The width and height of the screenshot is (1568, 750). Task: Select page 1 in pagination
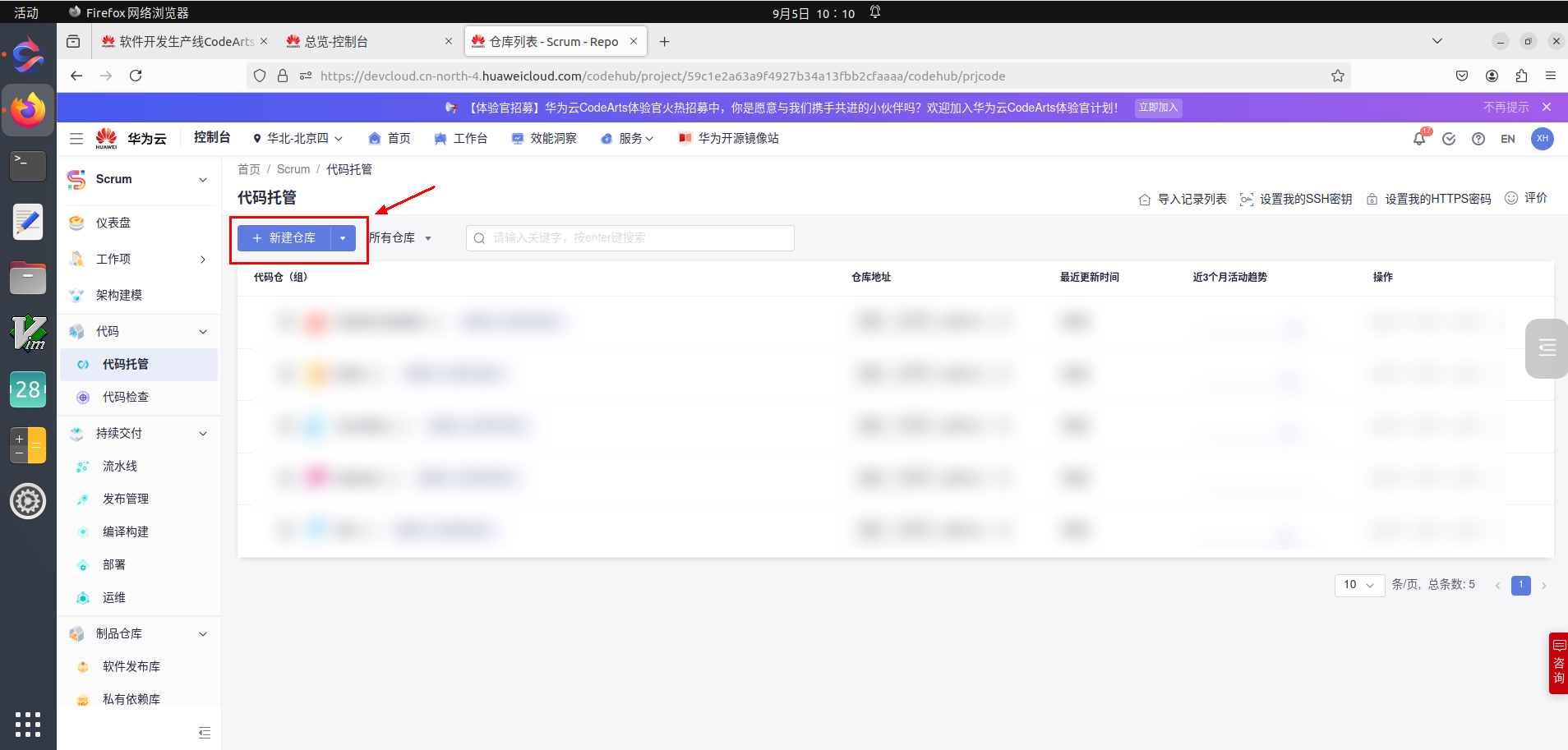(1521, 585)
